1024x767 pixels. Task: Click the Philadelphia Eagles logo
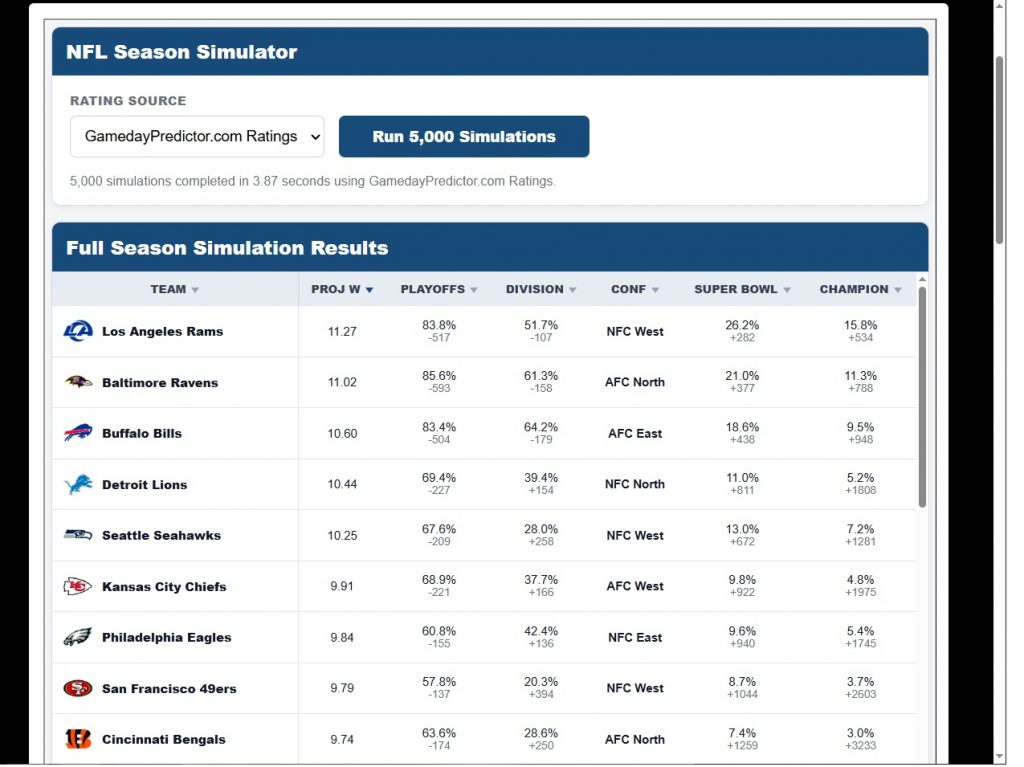[78, 637]
